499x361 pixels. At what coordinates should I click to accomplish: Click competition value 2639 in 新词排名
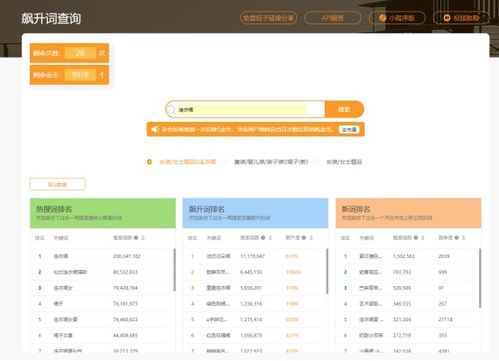[444, 256]
